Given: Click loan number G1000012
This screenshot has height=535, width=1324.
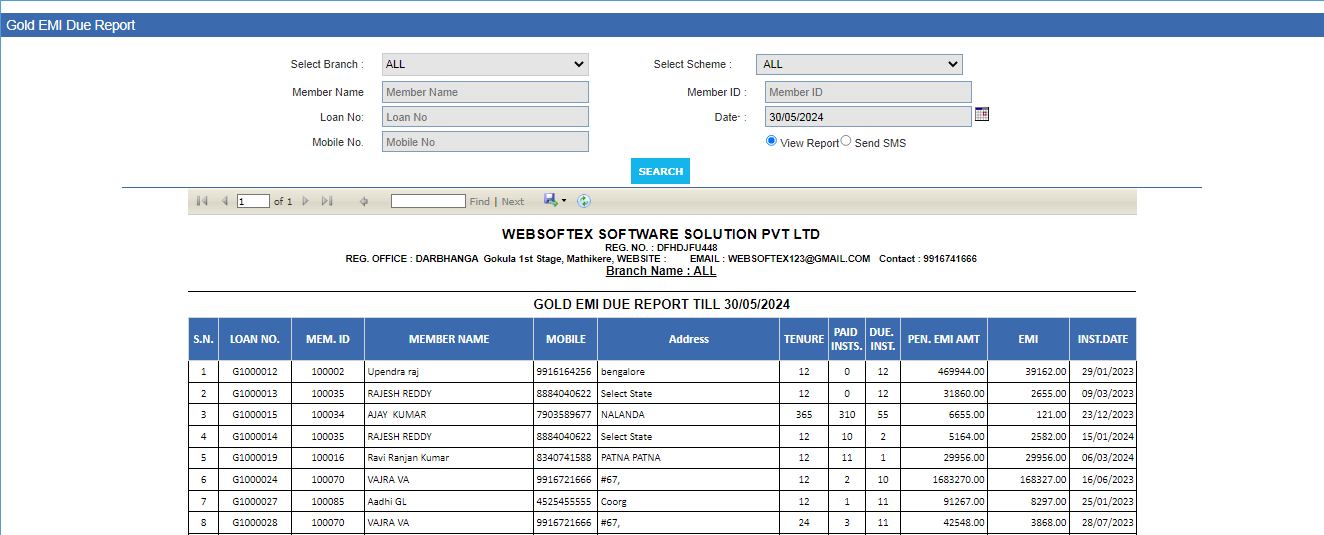Looking at the screenshot, I should click(255, 372).
